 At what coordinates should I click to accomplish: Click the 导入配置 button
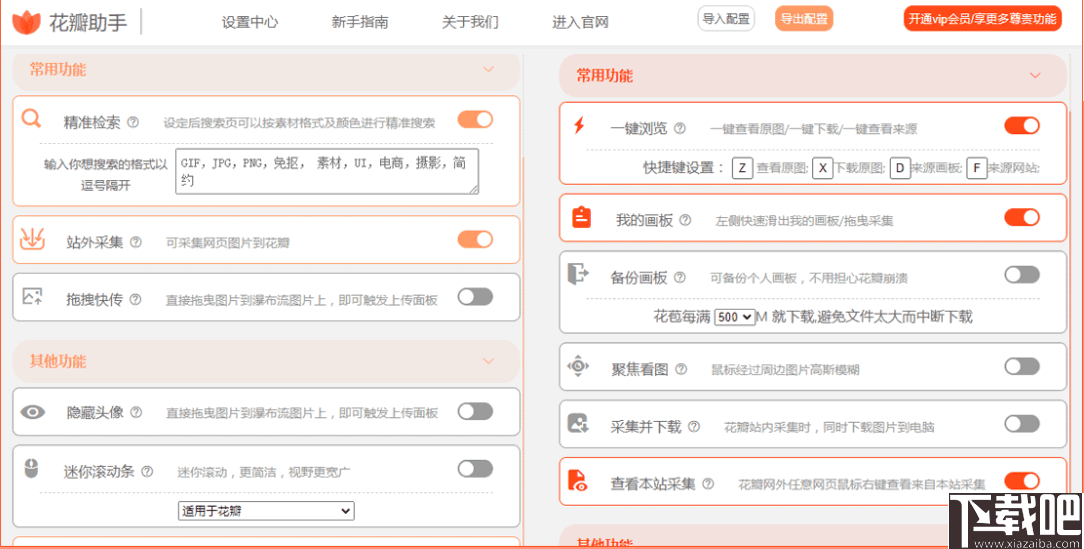[726, 19]
